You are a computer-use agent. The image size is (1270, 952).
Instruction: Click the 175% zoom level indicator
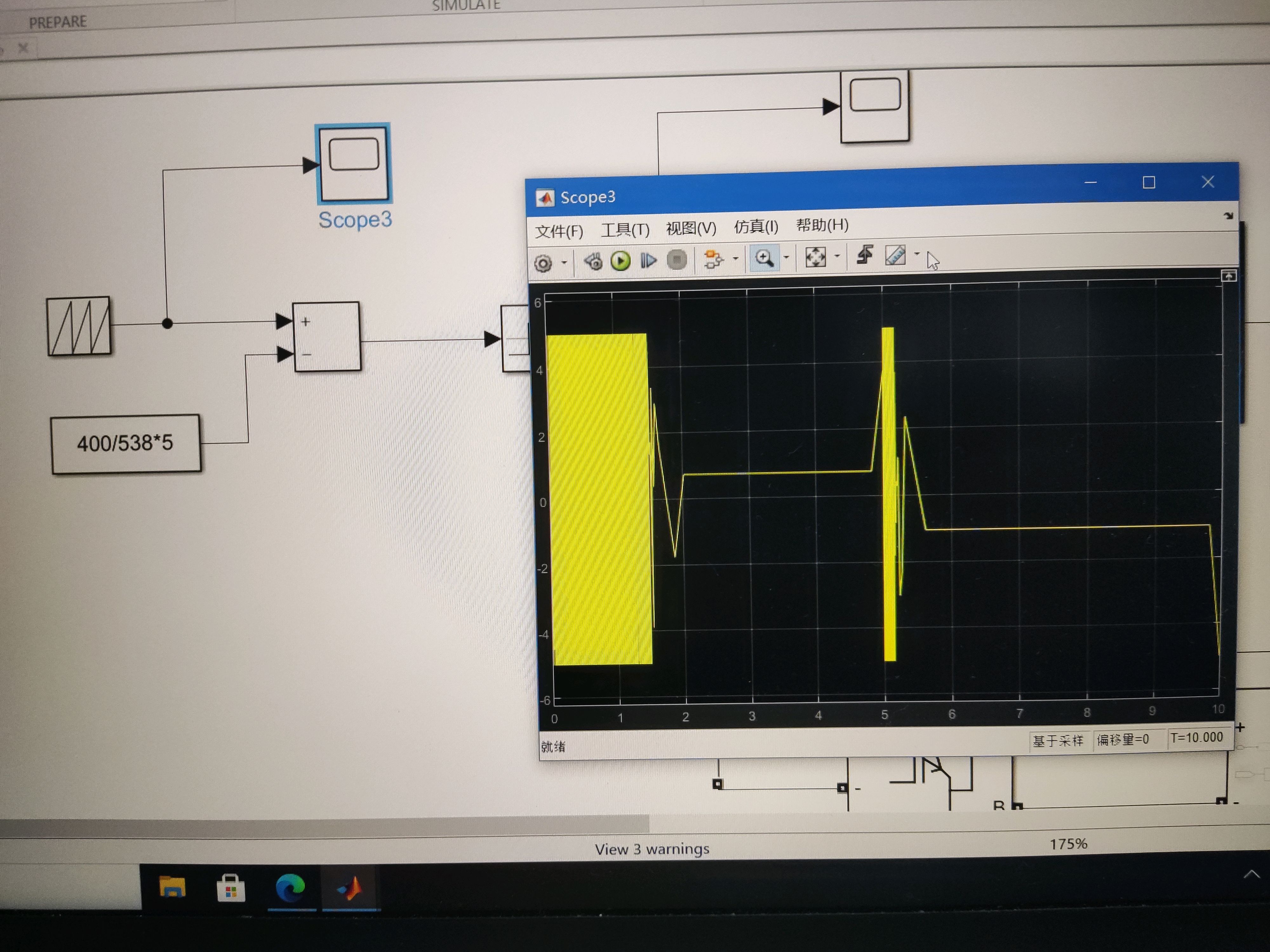click(x=1068, y=843)
